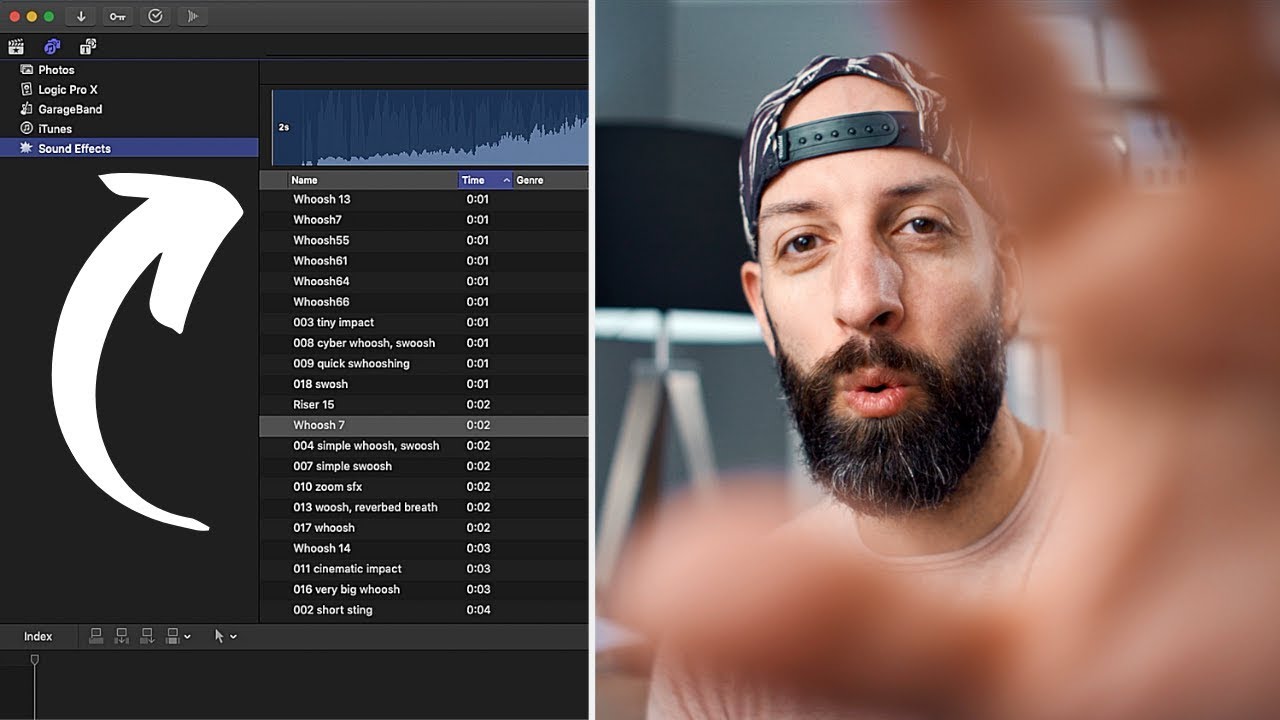
Task: Click the connect clip to primary storyline icon
Action: click(x=96, y=635)
